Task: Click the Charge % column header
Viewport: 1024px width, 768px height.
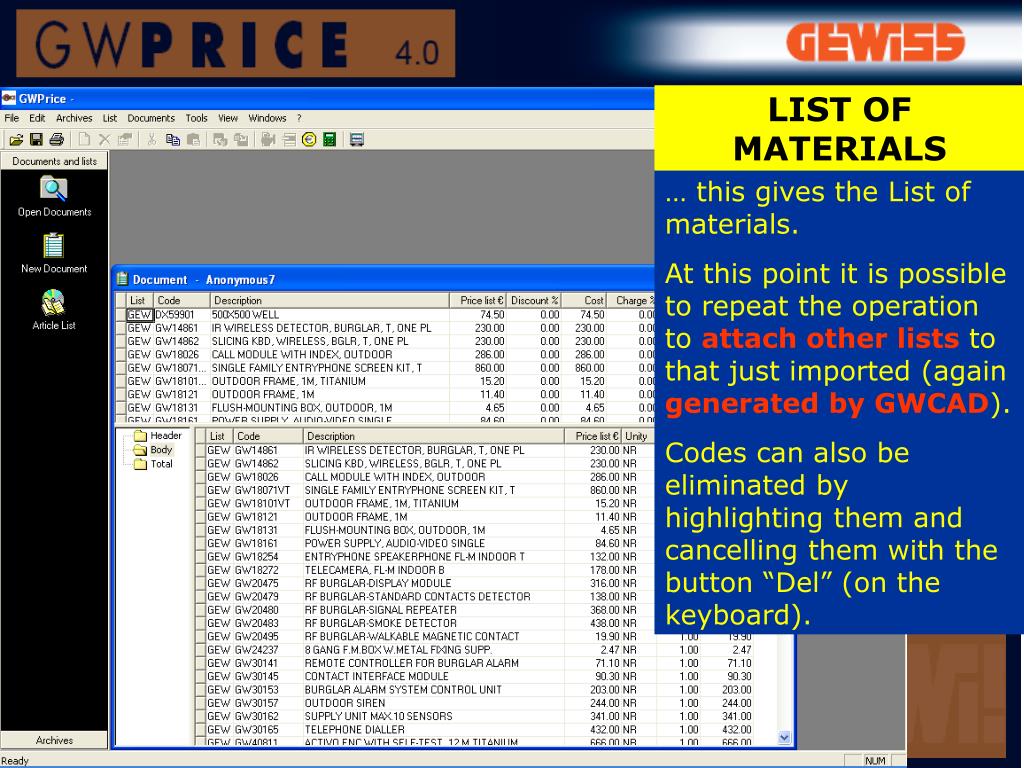Action: [631, 300]
